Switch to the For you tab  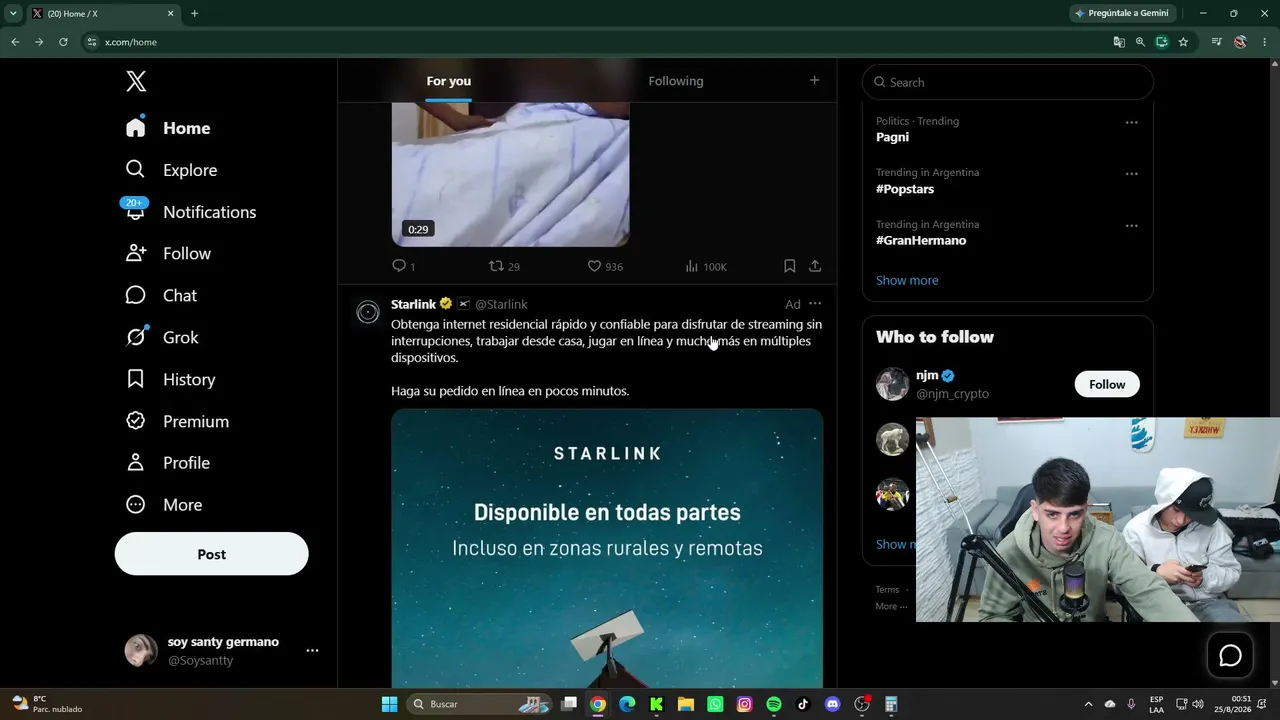(448, 81)
